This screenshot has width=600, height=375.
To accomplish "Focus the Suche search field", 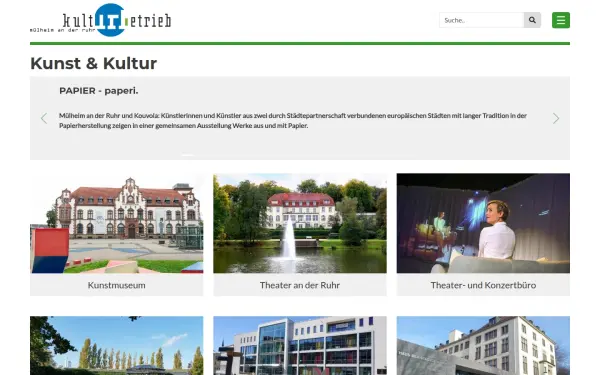I will (481, 20).
